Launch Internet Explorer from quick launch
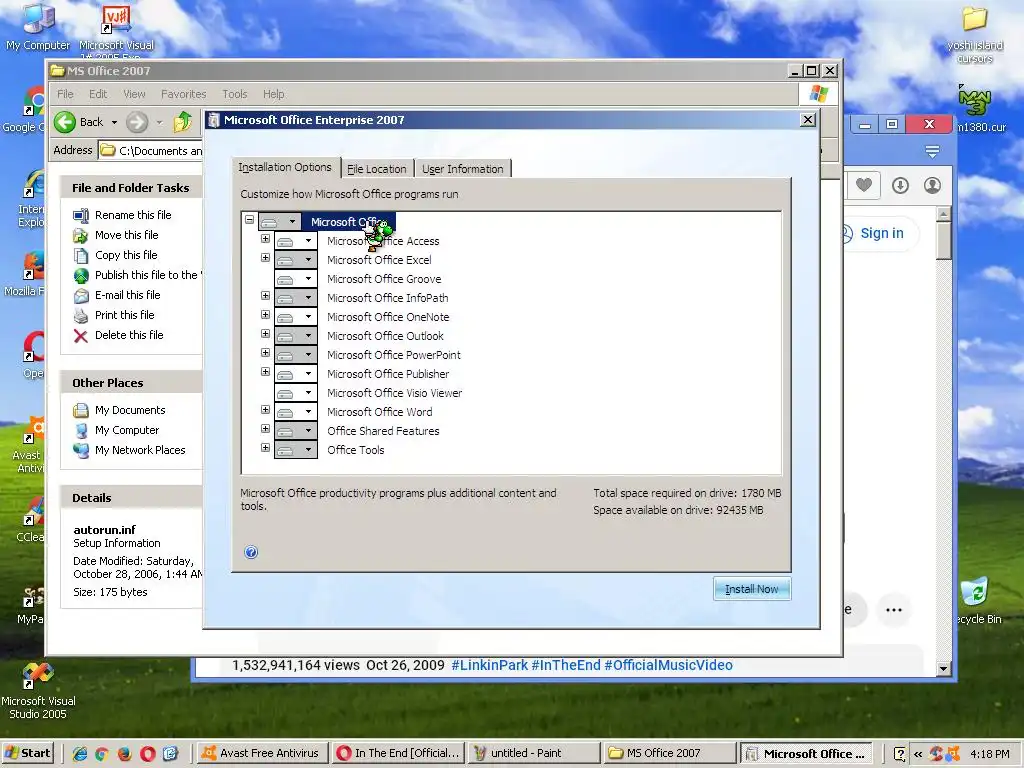Screen dimensions: 1024x768 80,754
